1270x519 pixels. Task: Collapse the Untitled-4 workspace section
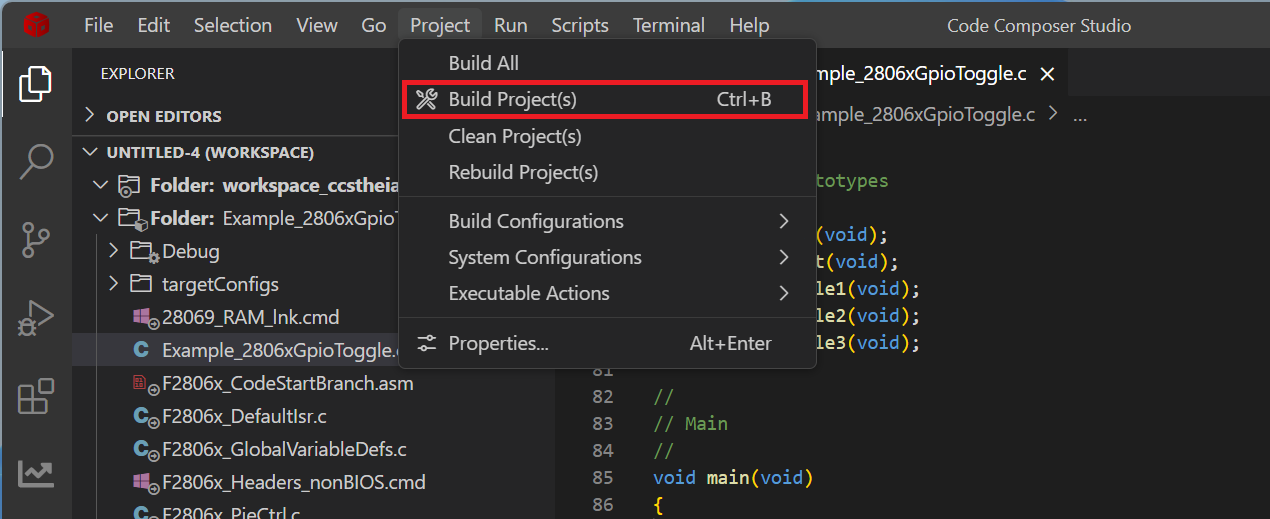click(90, 152)
